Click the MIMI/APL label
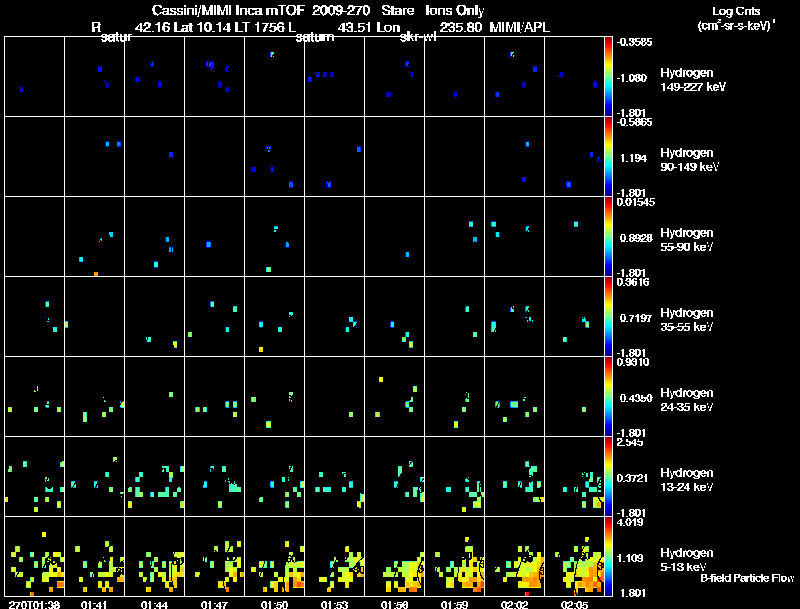This screenshot has height=609, width=800. pyautogui.click(x=519, y=27)
